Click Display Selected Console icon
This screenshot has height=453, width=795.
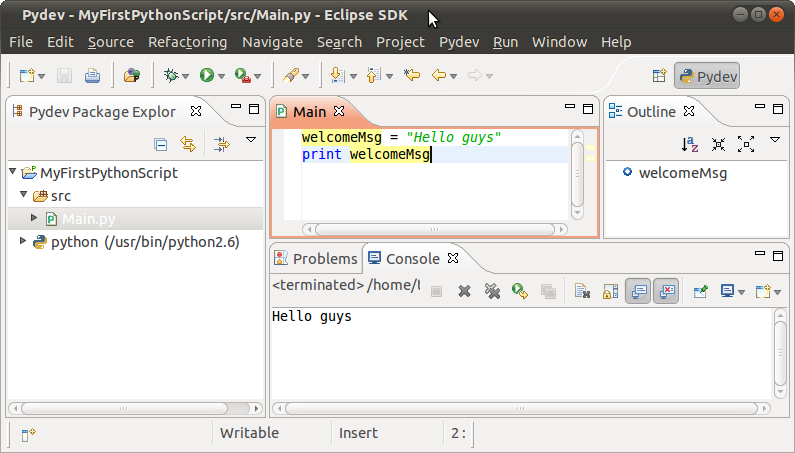(728, 291)
